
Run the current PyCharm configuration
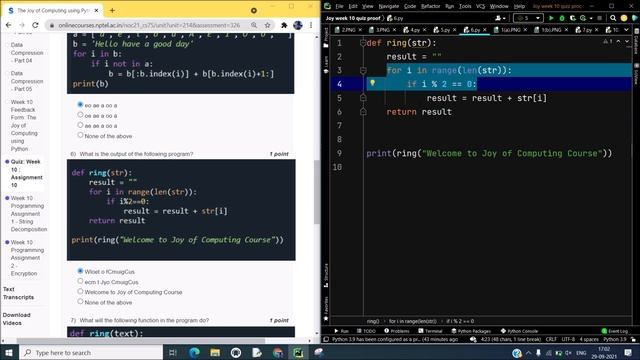tap(551, 18)
